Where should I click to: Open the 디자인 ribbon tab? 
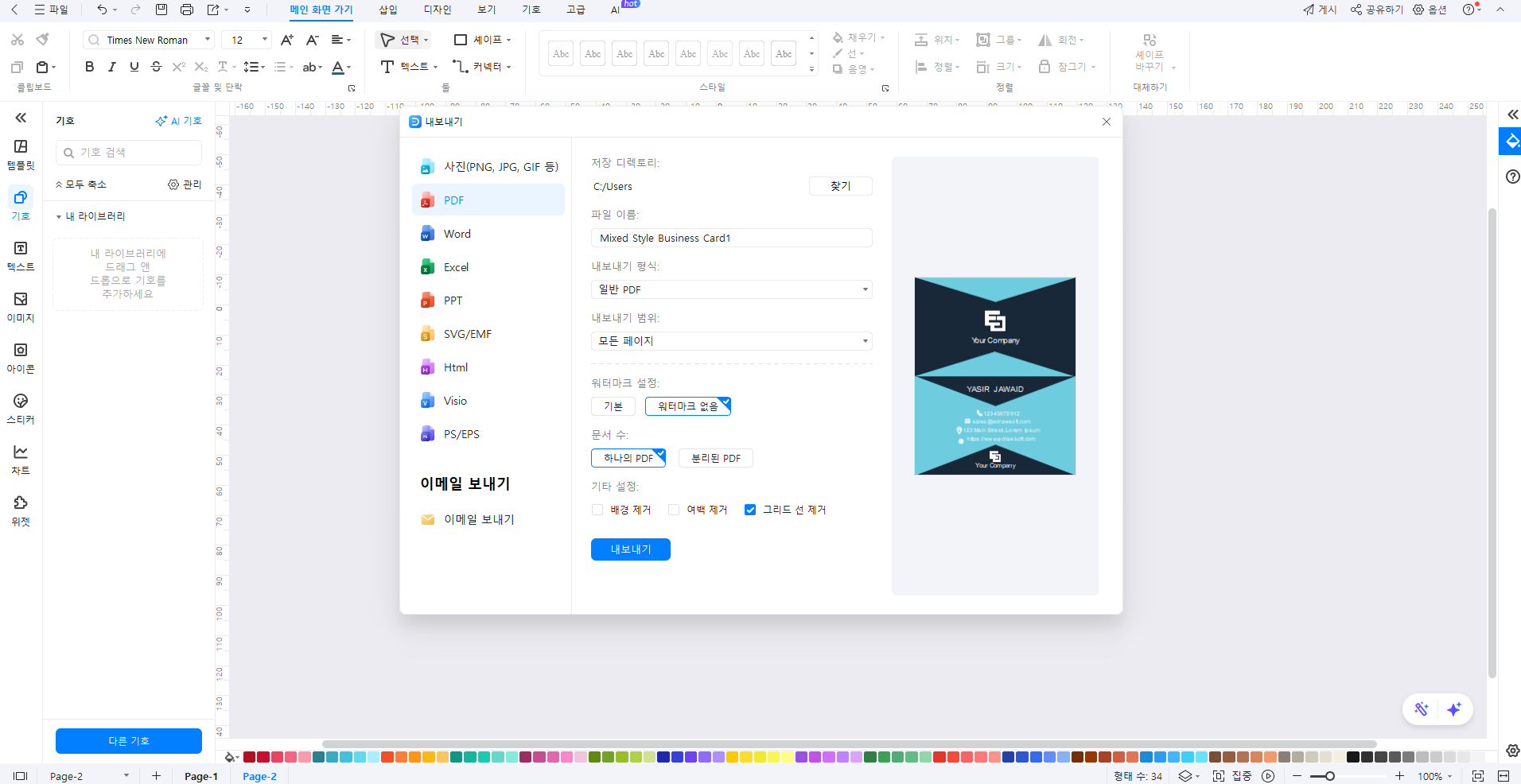(438, 10)
